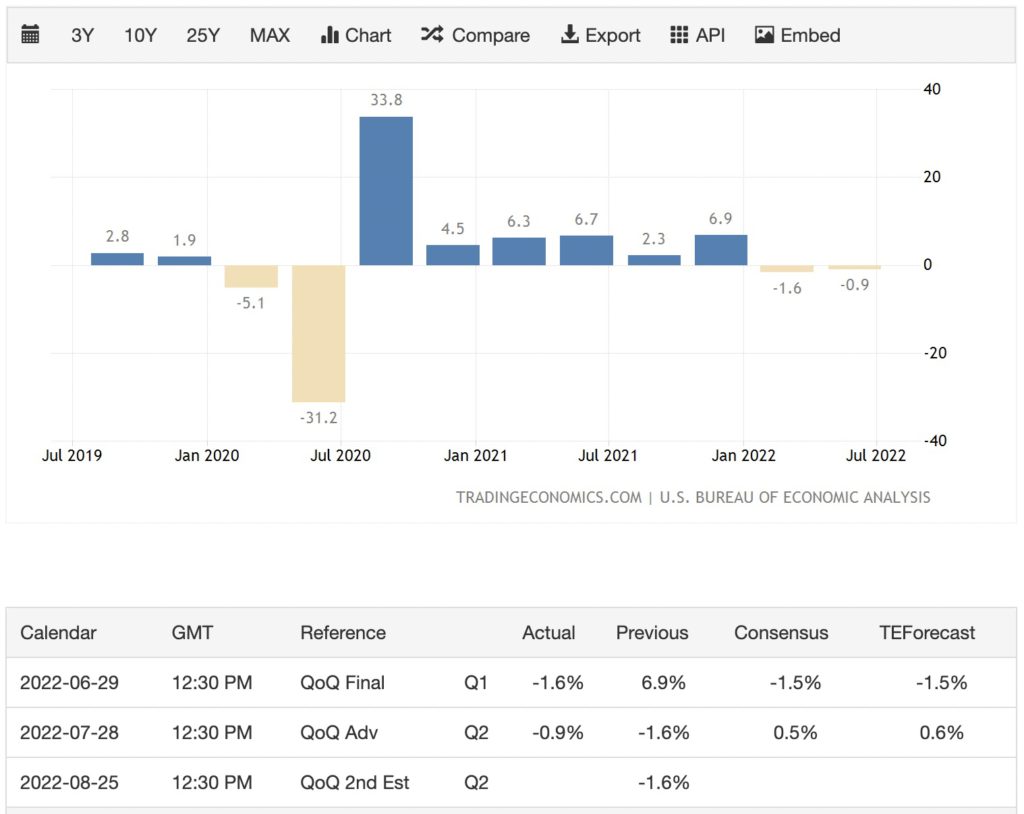Select the MAX time range
Screen dimensions: 1024x814
[x=270, y=35]
